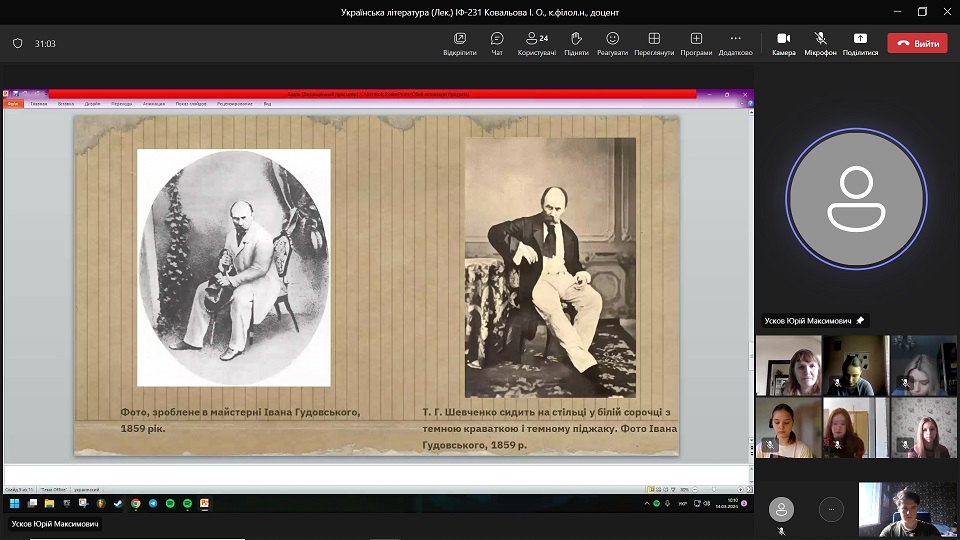Select the Дизайн tab in shared PowerPoint

point(92,103)
